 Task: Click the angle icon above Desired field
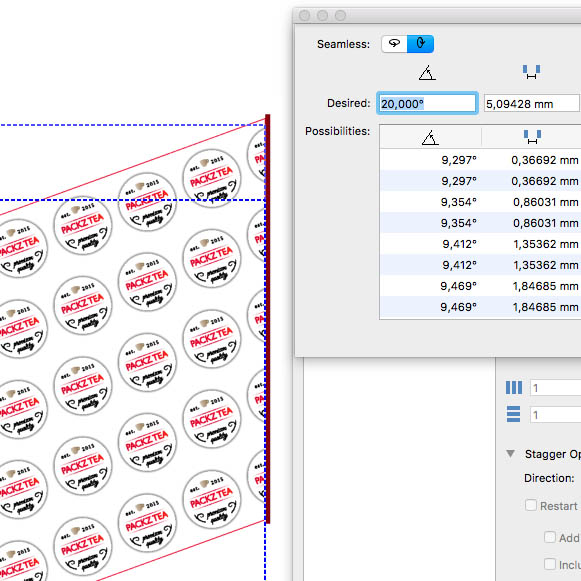coord(427,73)
